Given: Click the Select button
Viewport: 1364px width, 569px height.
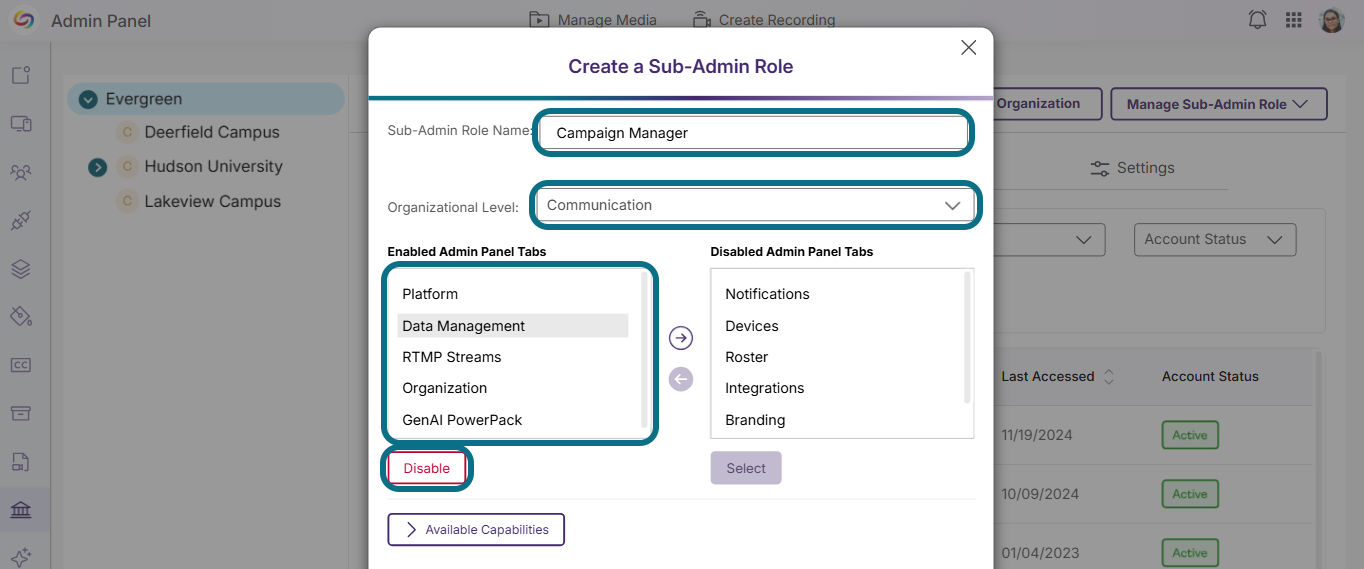Looking at the screenshot, I should 746,468.
